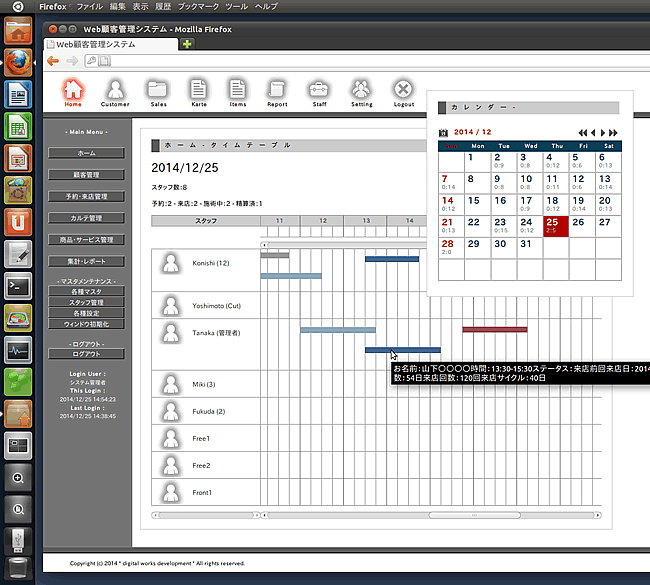
Task: Click the カルテ管理 sidebar button
Action: 86,218
